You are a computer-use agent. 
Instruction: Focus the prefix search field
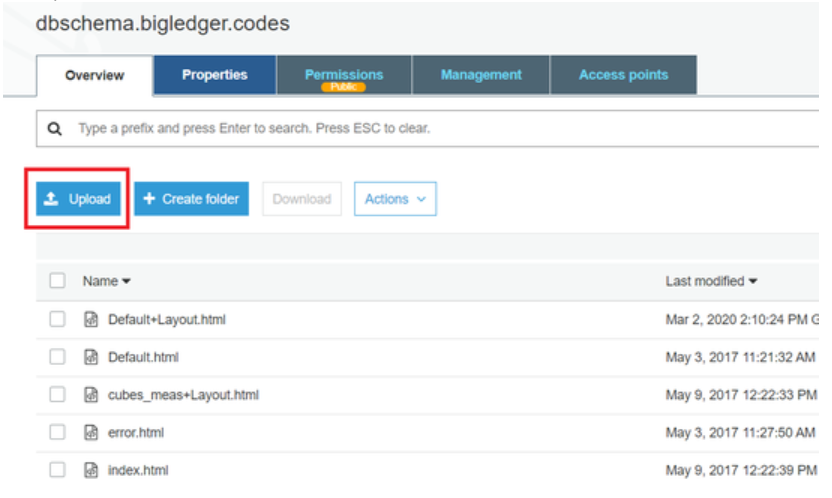[428, 128]
